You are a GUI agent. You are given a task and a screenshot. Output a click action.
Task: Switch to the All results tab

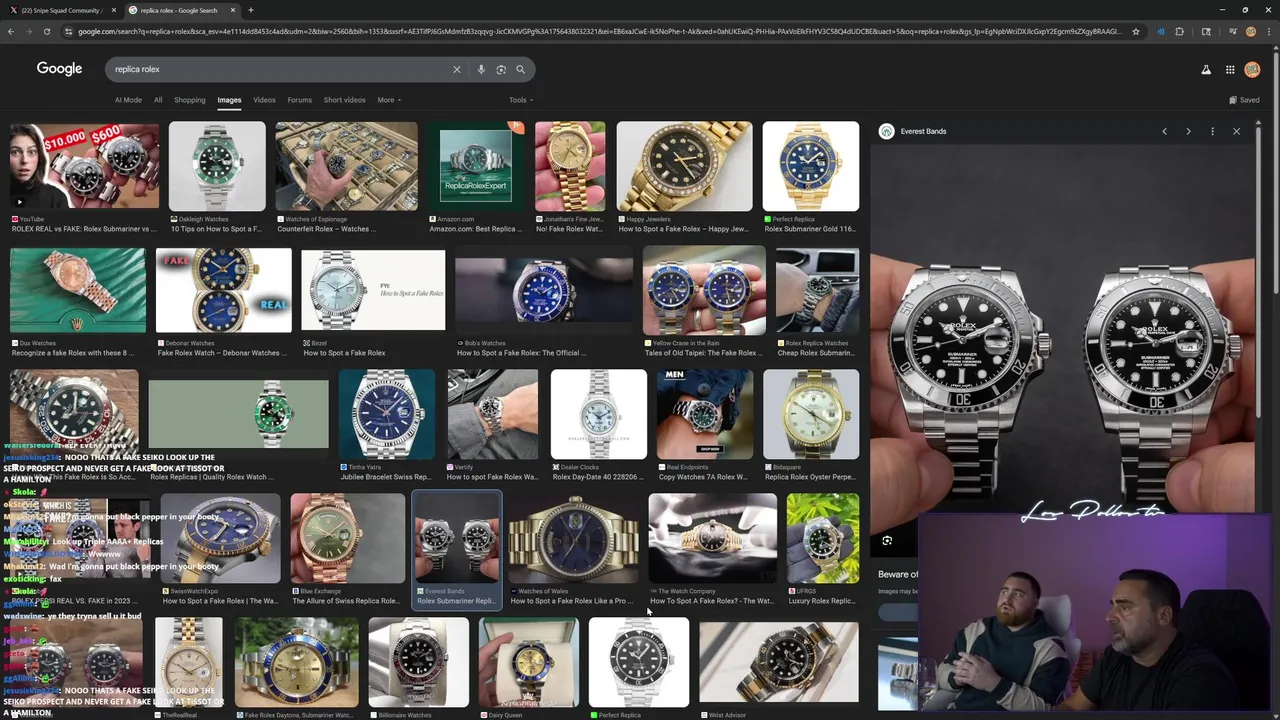(x=158, y=100)
